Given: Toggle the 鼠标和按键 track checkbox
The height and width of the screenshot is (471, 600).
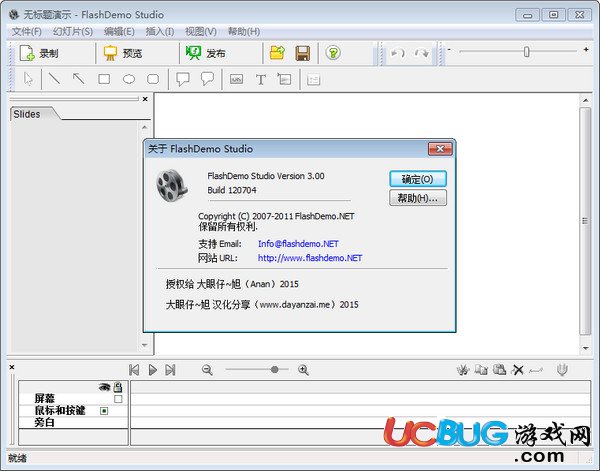Looking at the screenshot, I should pos(104,411).
